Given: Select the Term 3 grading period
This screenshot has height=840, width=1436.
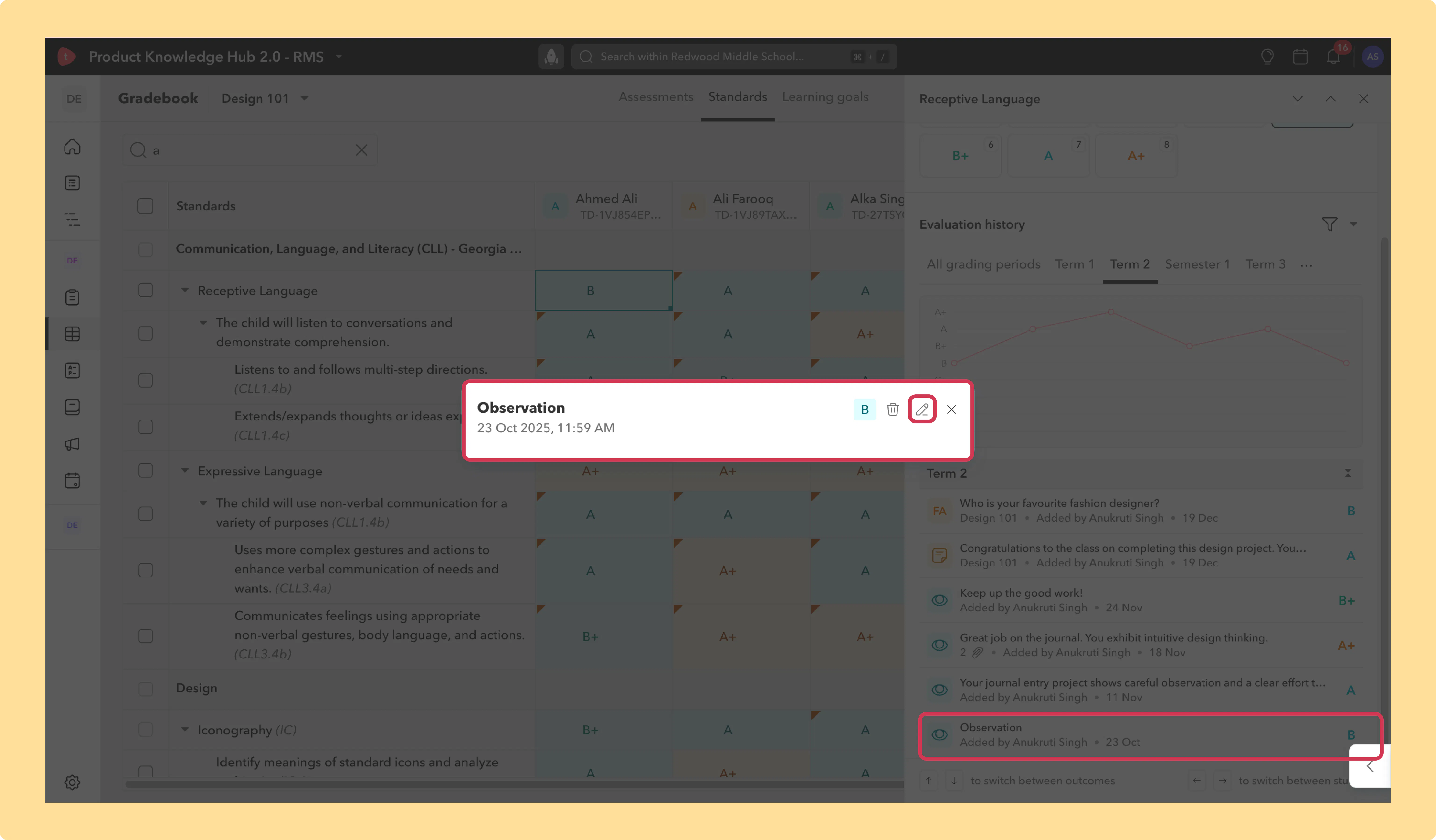Looking at the screenshot, I should pyautogui.click(x=1265, y=264).
